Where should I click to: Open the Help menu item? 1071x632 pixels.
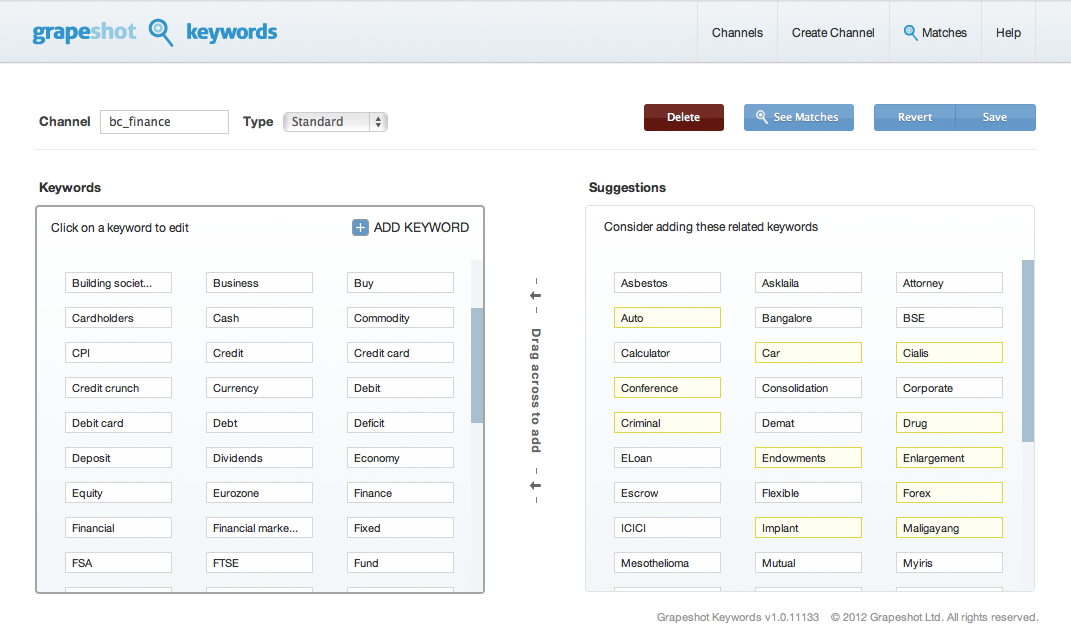[x=1008, y=32]
